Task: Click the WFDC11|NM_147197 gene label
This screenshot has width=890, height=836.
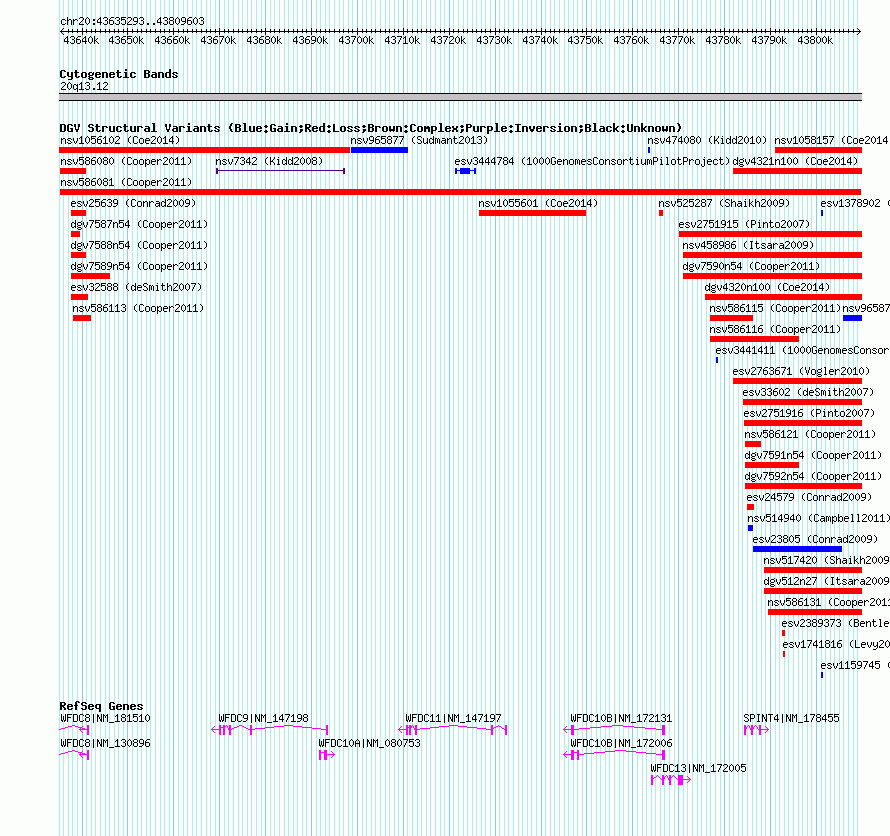Action: (x=453, y=719)
